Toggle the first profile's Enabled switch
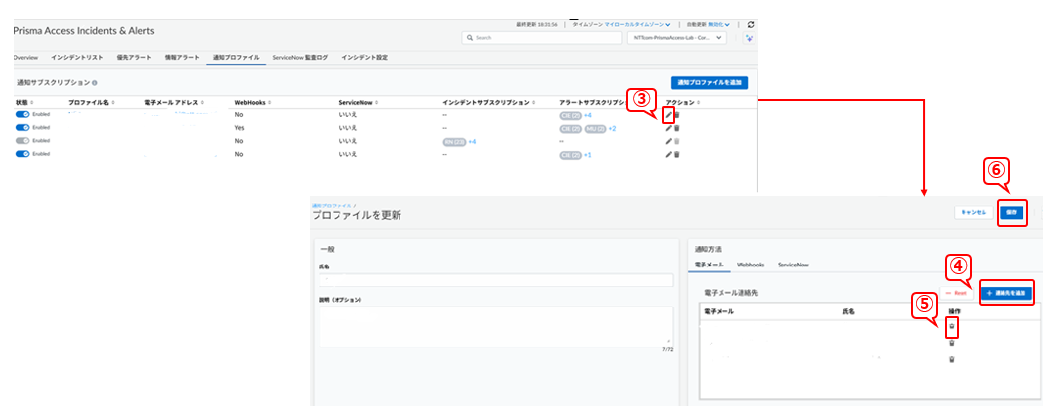The image size is (1048, 406). pos(22,115)
